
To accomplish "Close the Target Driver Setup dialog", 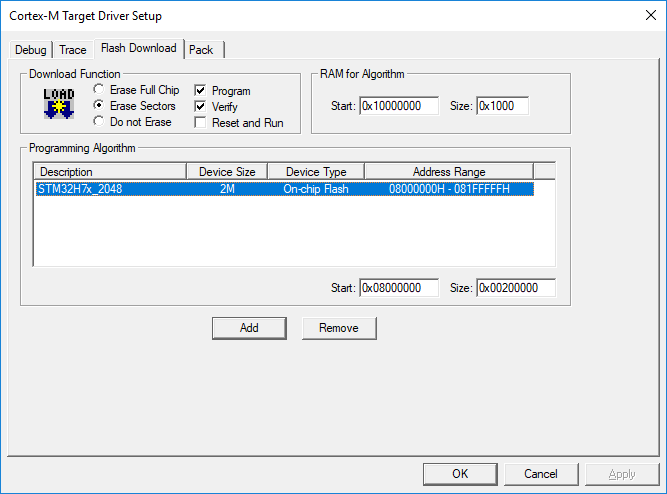I will tap(651, 15).
